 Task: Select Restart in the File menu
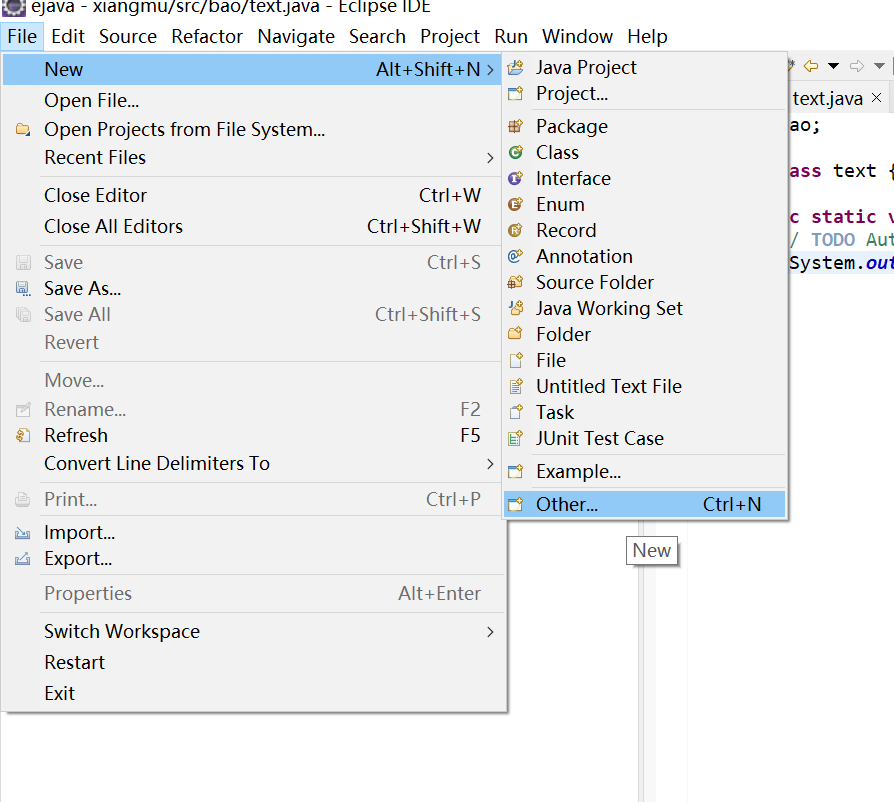click(x=252, y=662)
